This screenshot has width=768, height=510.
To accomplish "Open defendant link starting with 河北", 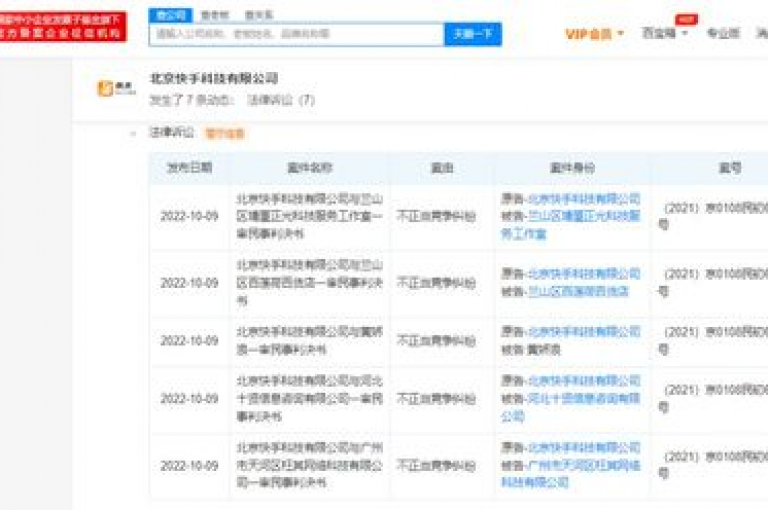I will tap(571, 407).
